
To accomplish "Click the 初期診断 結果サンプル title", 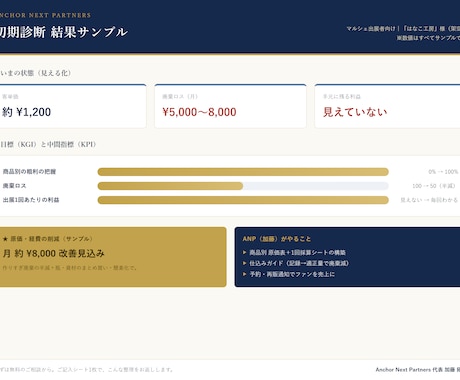I will tap(63, 32).
